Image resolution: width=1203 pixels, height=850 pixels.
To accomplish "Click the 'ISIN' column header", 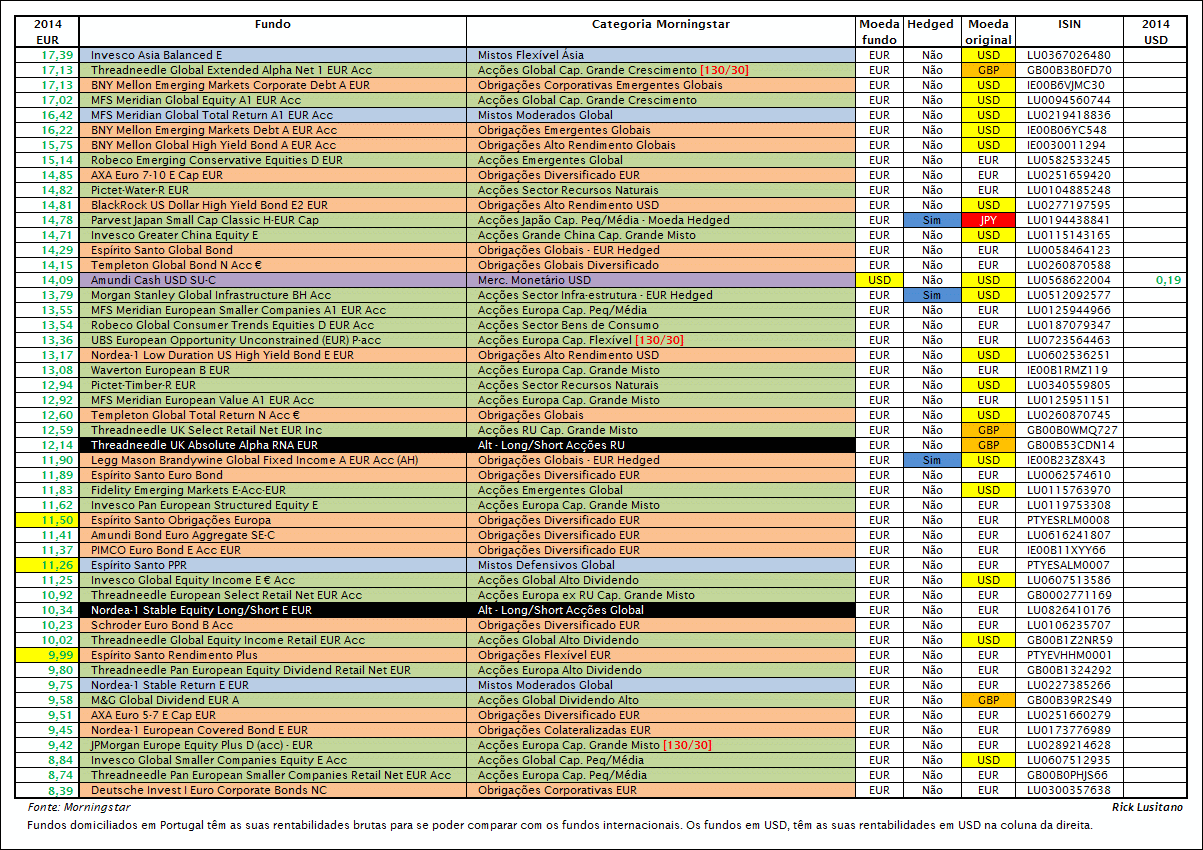I will pyautogui.click(x=1069, y=31).
